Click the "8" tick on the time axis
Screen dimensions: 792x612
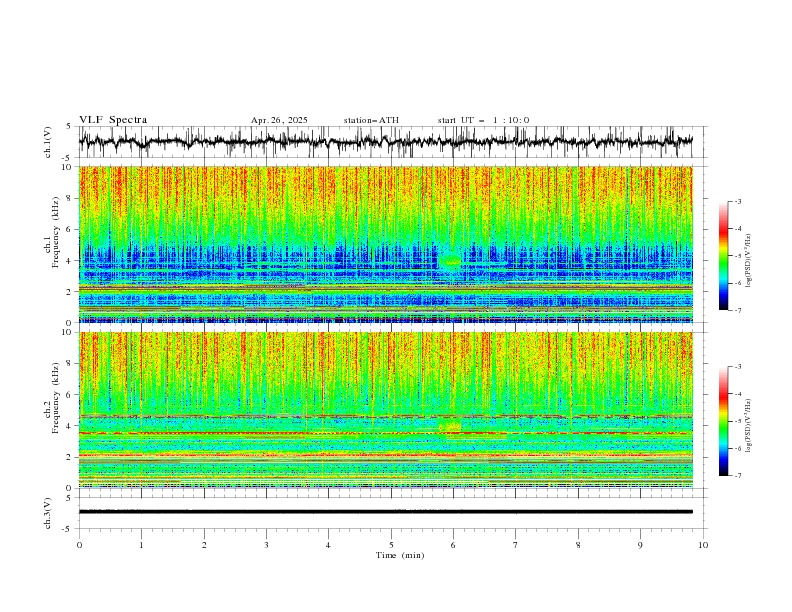tap(578, 545)
